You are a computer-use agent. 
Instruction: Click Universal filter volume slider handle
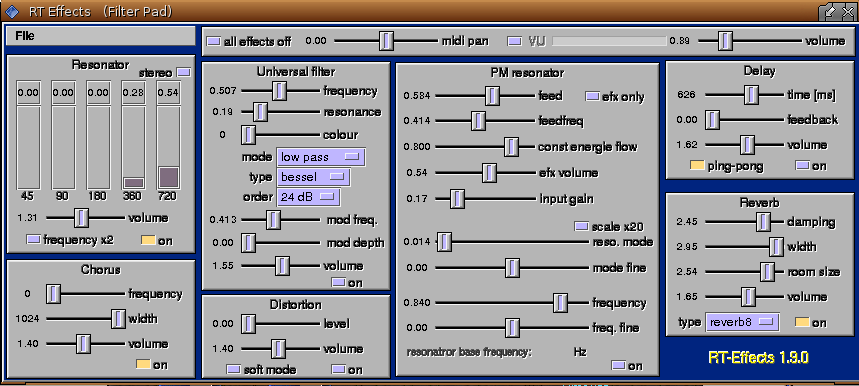[282, 266]
